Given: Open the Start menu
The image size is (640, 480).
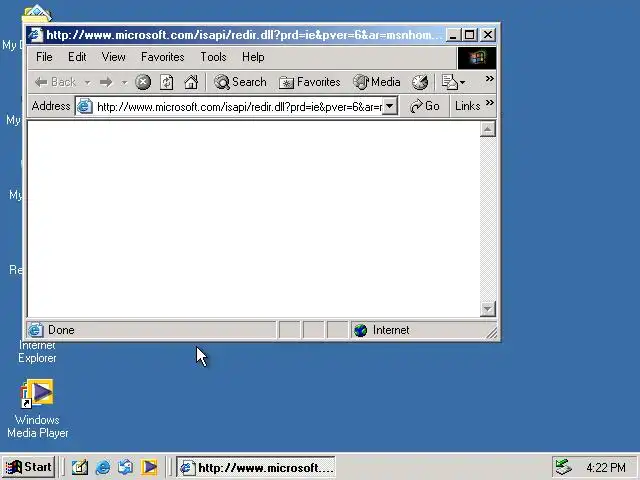Looking at the screenshot, I should coord(29,467).
